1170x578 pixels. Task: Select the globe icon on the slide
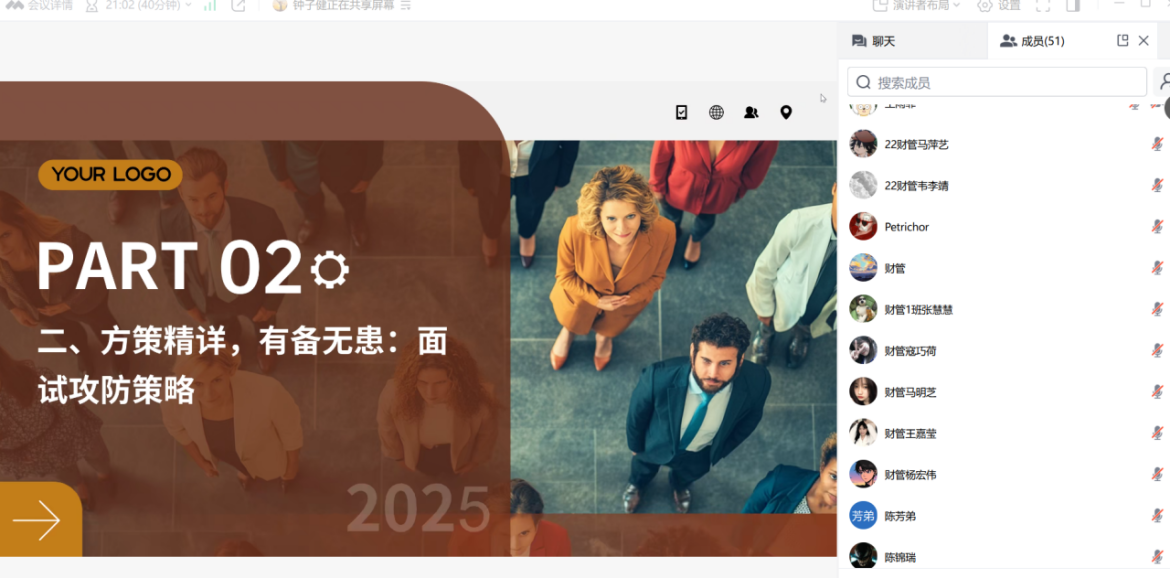(716, 111)
